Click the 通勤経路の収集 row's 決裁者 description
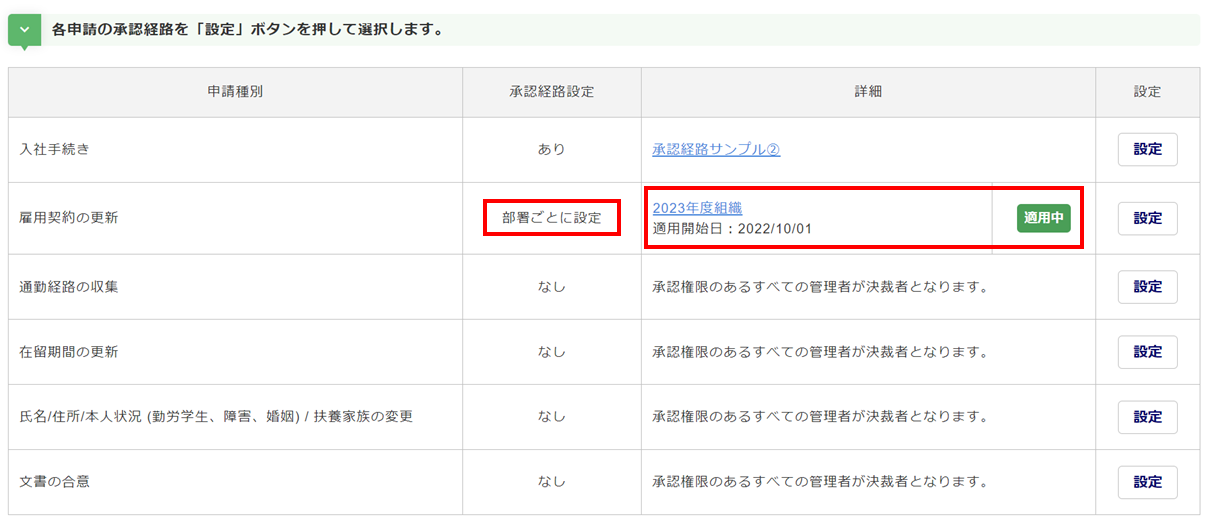This screenshot has height=519, width=1209. [820, 287]
